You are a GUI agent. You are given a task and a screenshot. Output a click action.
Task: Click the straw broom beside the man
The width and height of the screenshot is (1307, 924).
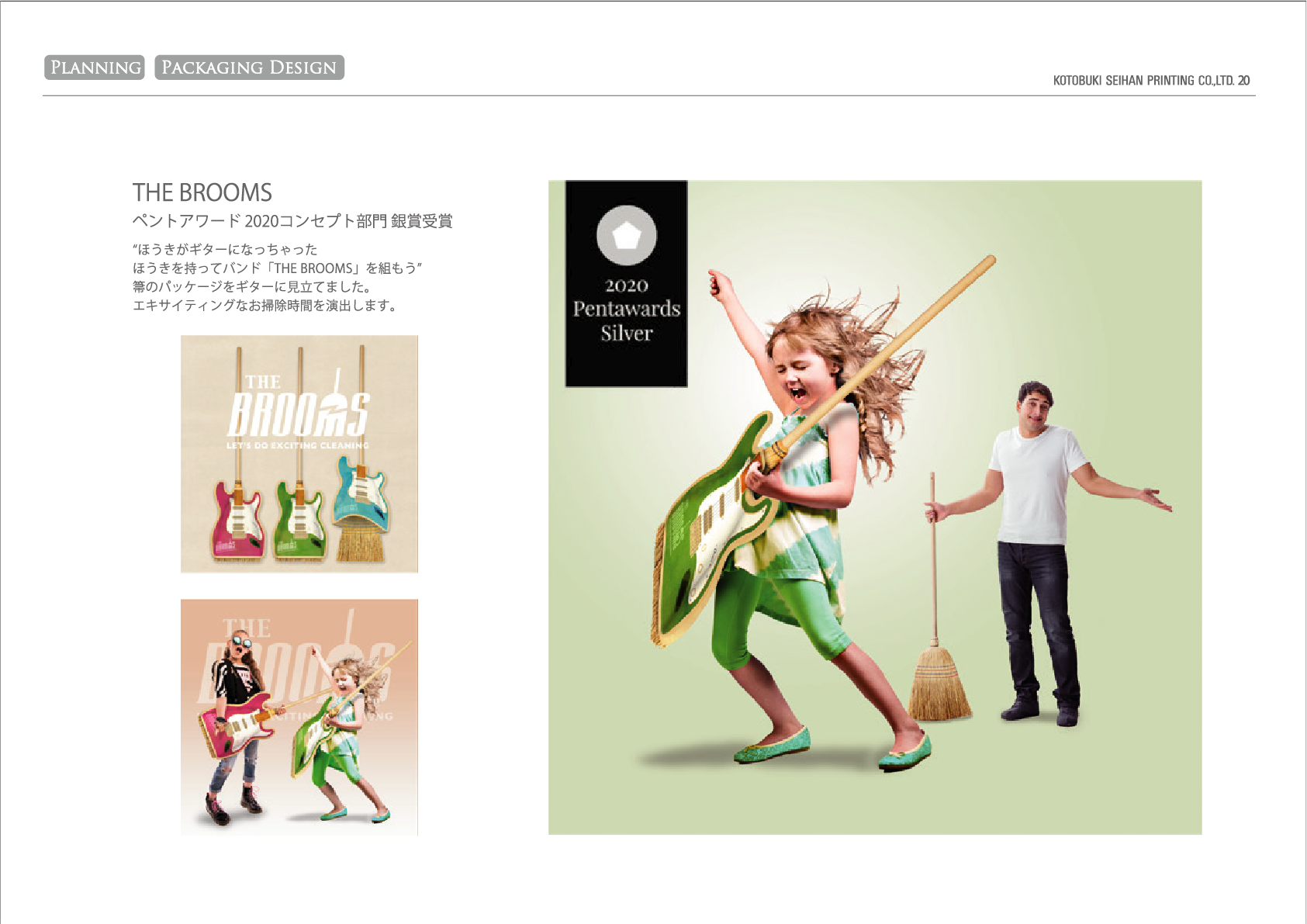coord(939,683)
